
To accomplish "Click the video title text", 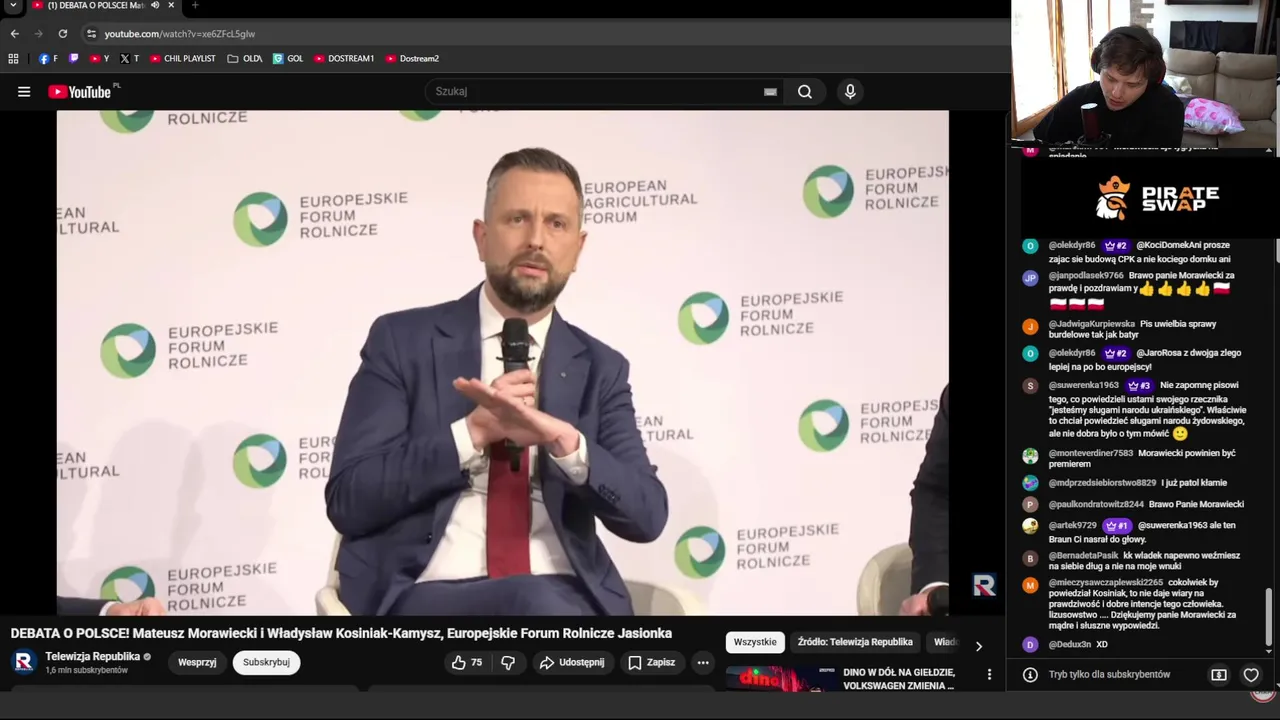I will [x=341, y=633].
